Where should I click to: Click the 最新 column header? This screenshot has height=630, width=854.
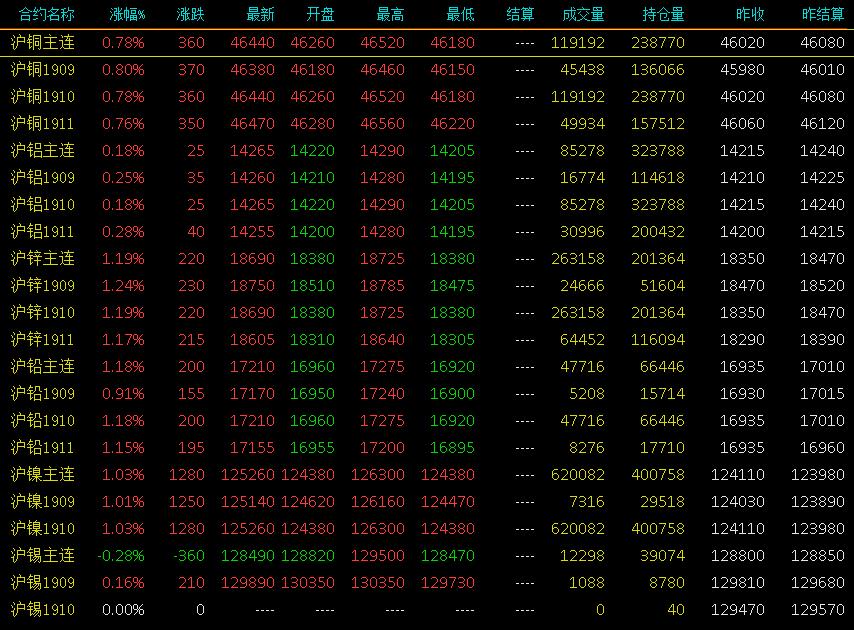pos(260,14)
